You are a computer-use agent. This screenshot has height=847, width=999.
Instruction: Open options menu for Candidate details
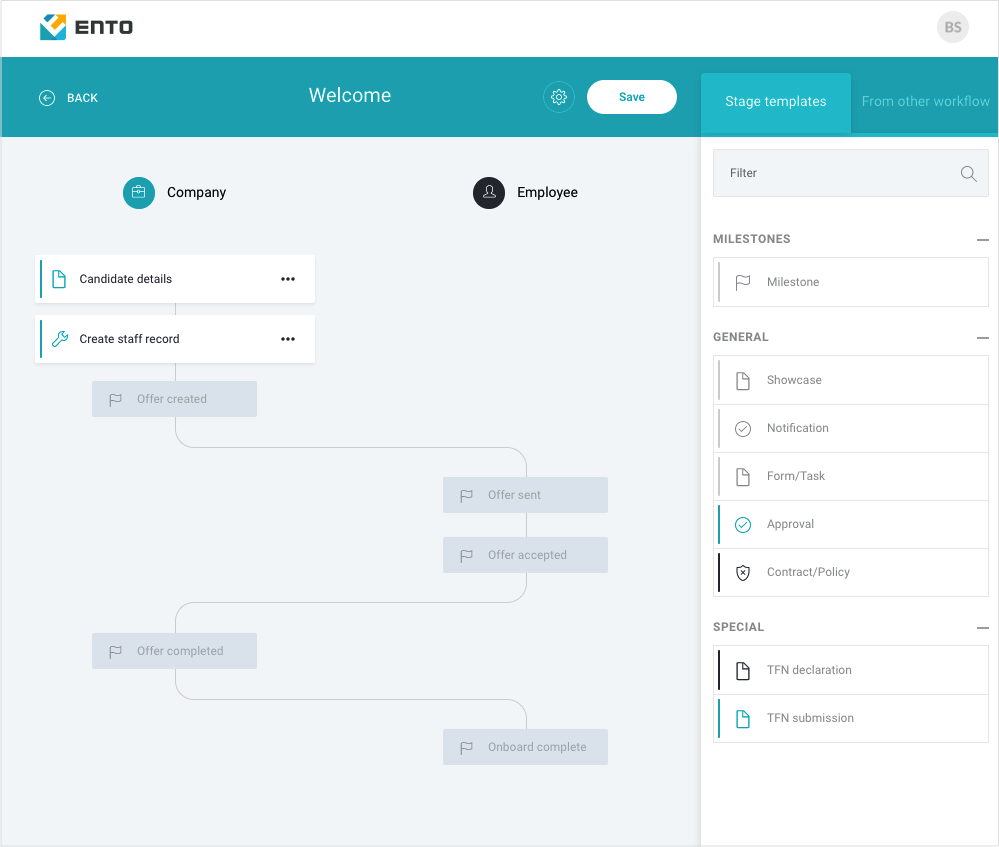[288, 279]
